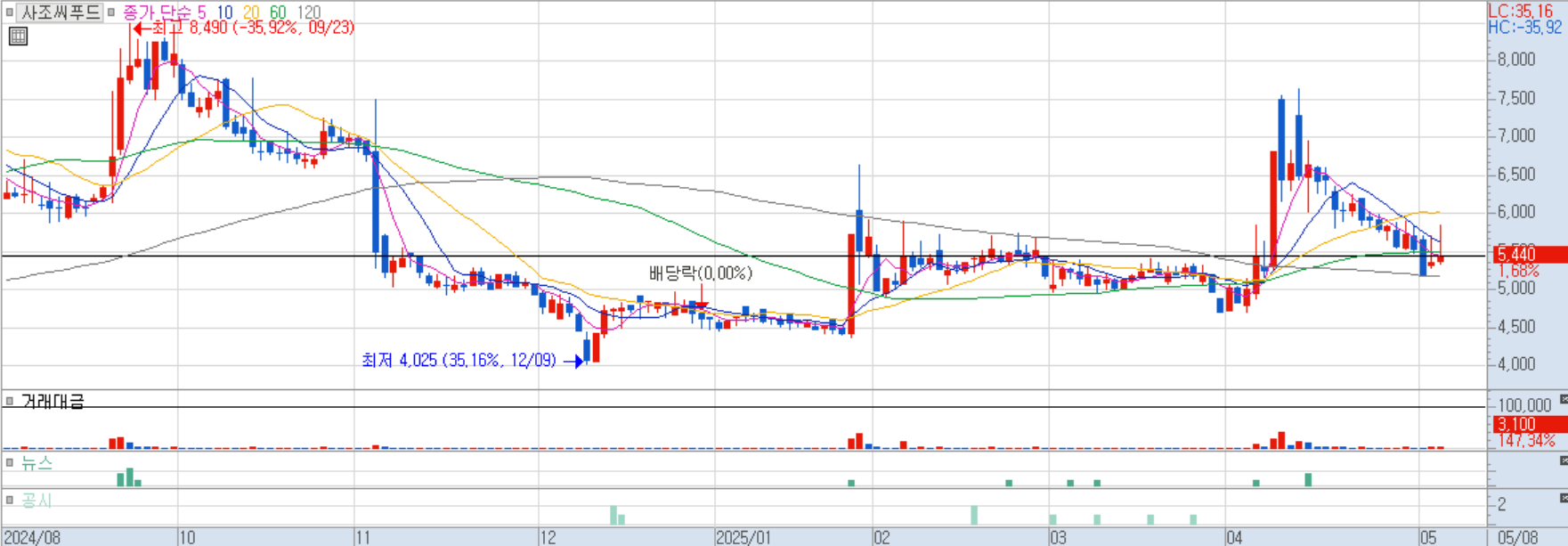Image resolution: width=1568 pixels, height=546 pixels.
Task: Click the 4,500 price axis label
Action: coord(1516,326)
